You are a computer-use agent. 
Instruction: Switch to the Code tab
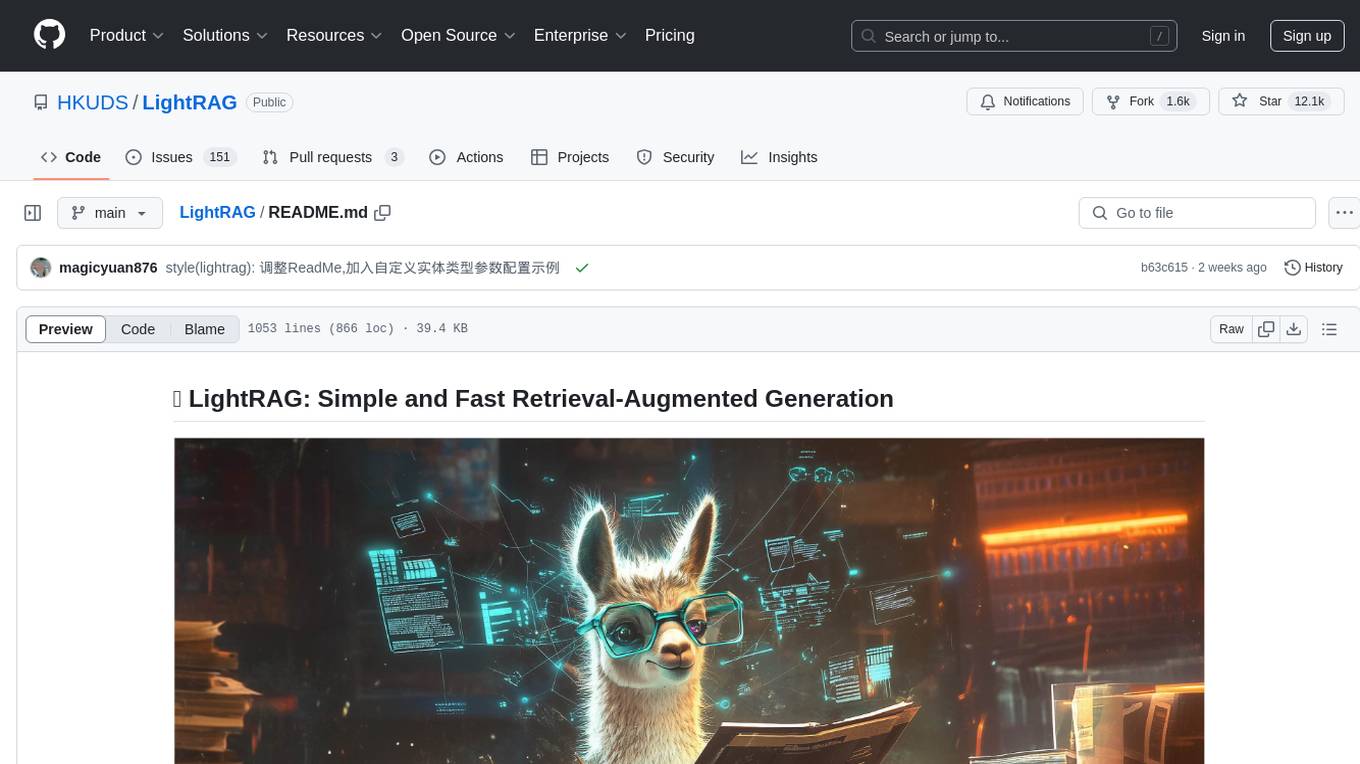(70, 157)
